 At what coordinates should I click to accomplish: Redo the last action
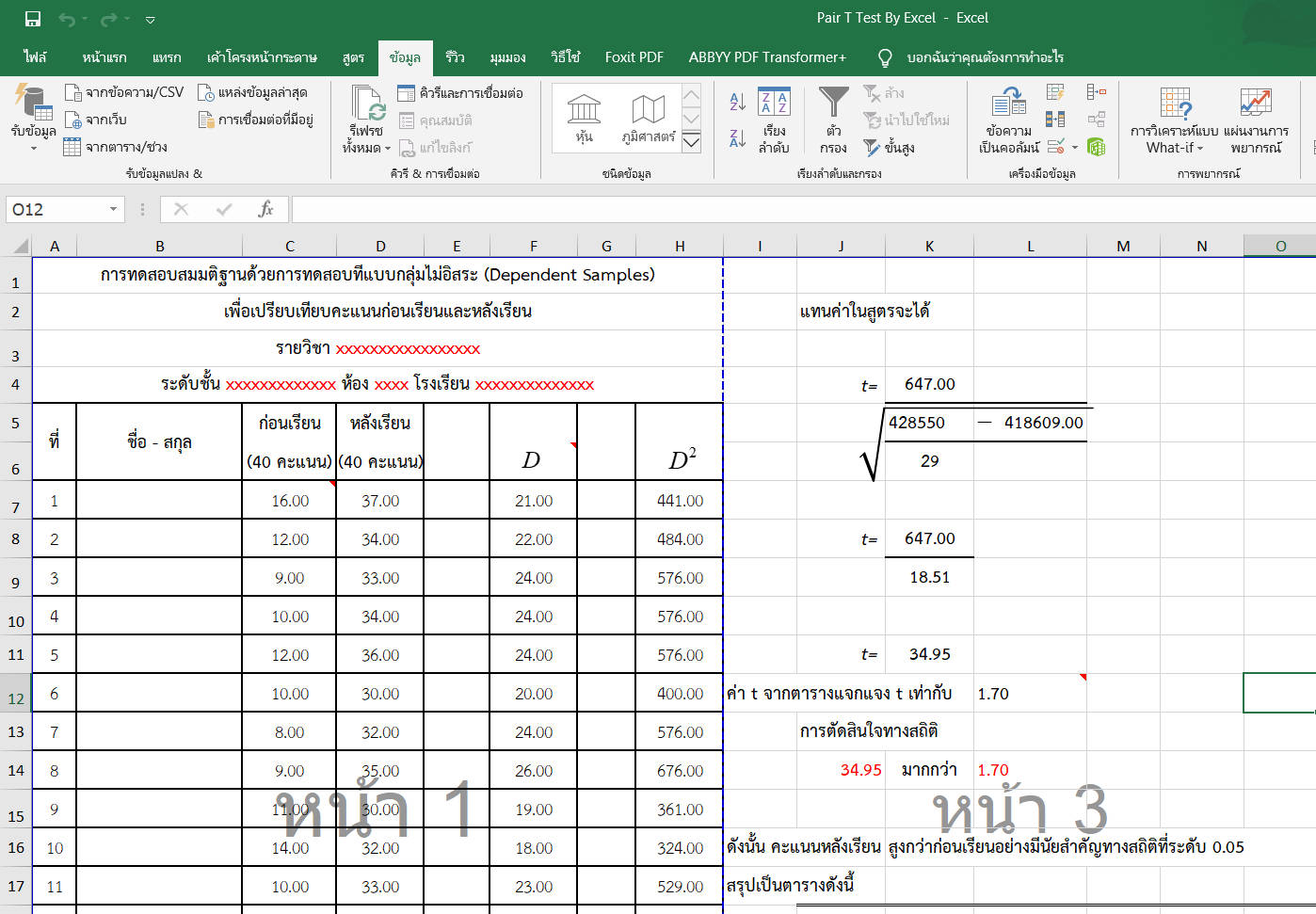(109, 19)
